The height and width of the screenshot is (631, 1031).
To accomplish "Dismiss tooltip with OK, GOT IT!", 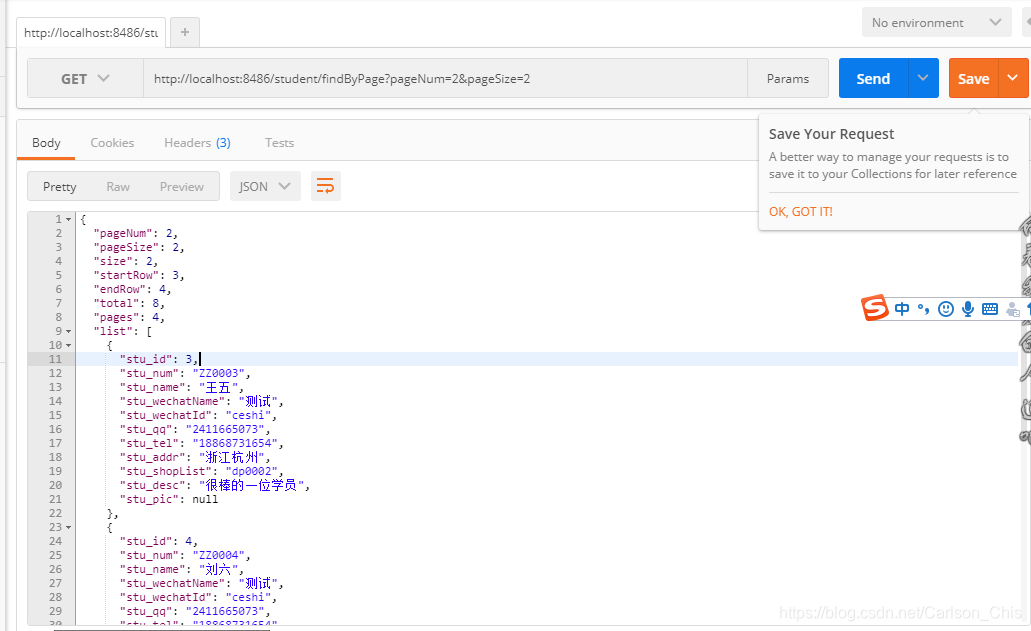I will [801, 212].
